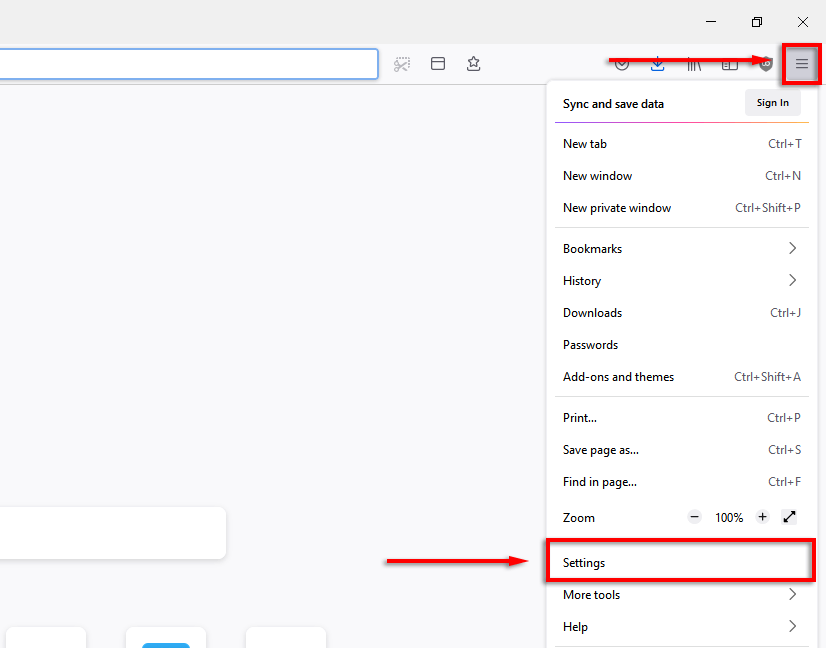Open a New private window

pyautogui.click(x=682, y=208)
